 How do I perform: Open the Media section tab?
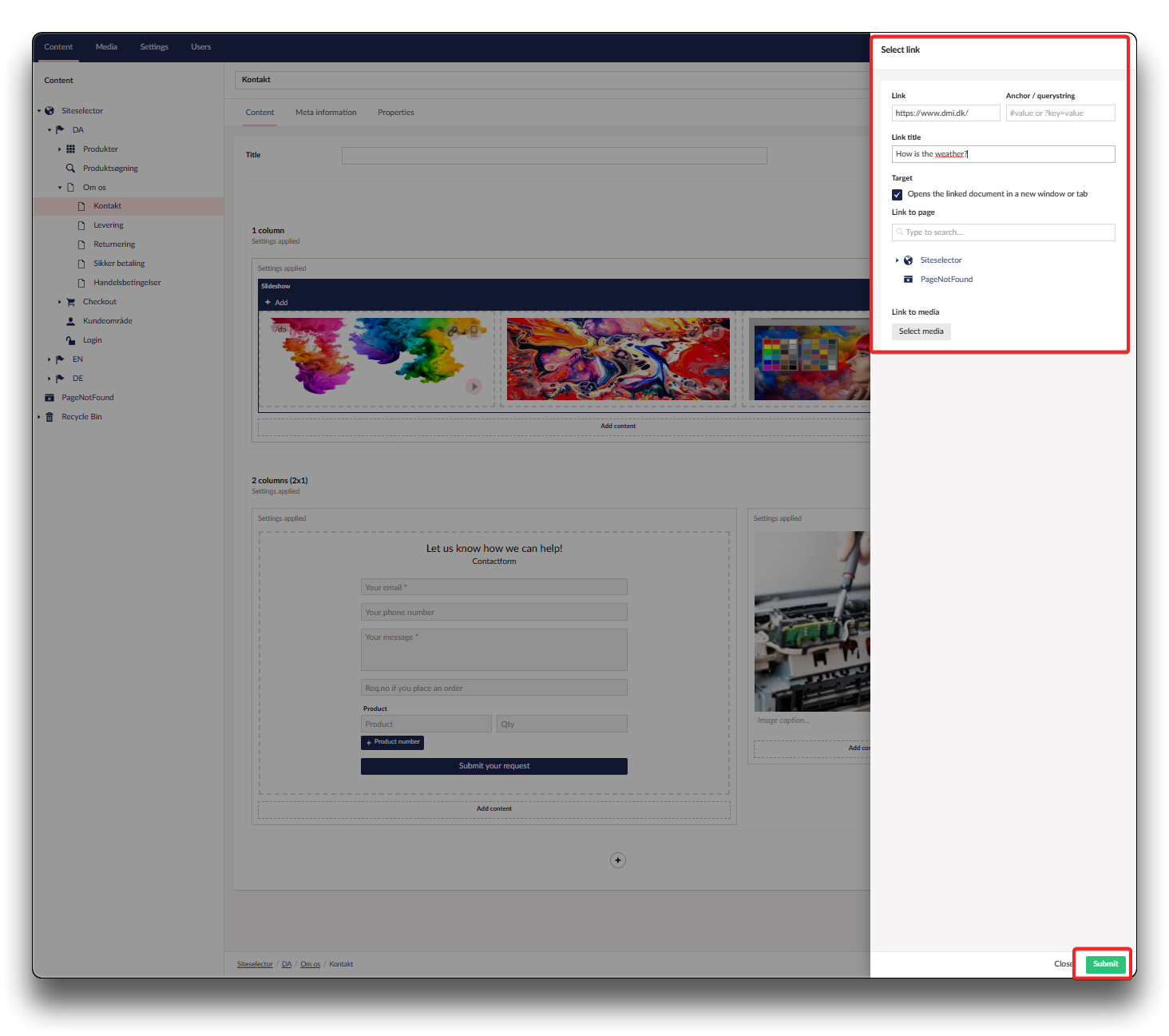click(x=106, y=47)
